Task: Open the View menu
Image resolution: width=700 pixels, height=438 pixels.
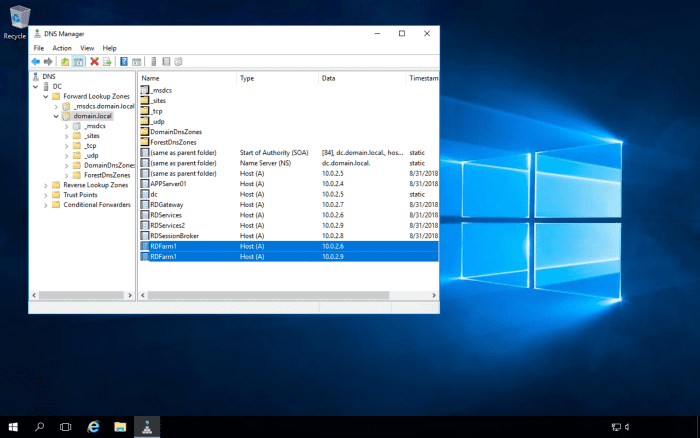Action: click(87, 48)
